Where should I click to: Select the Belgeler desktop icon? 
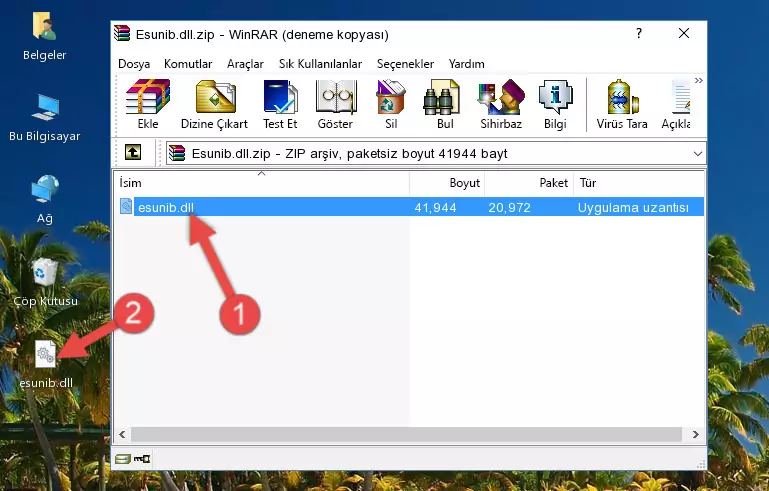point(44,37)
